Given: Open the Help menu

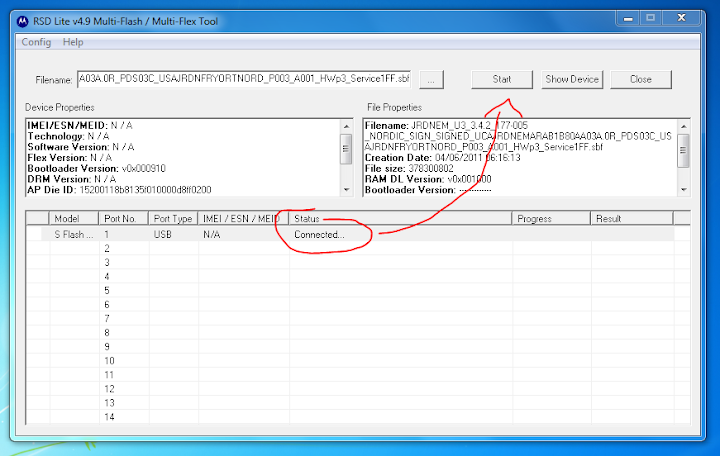Looking at the screenshot, I should tap(73, 42).
